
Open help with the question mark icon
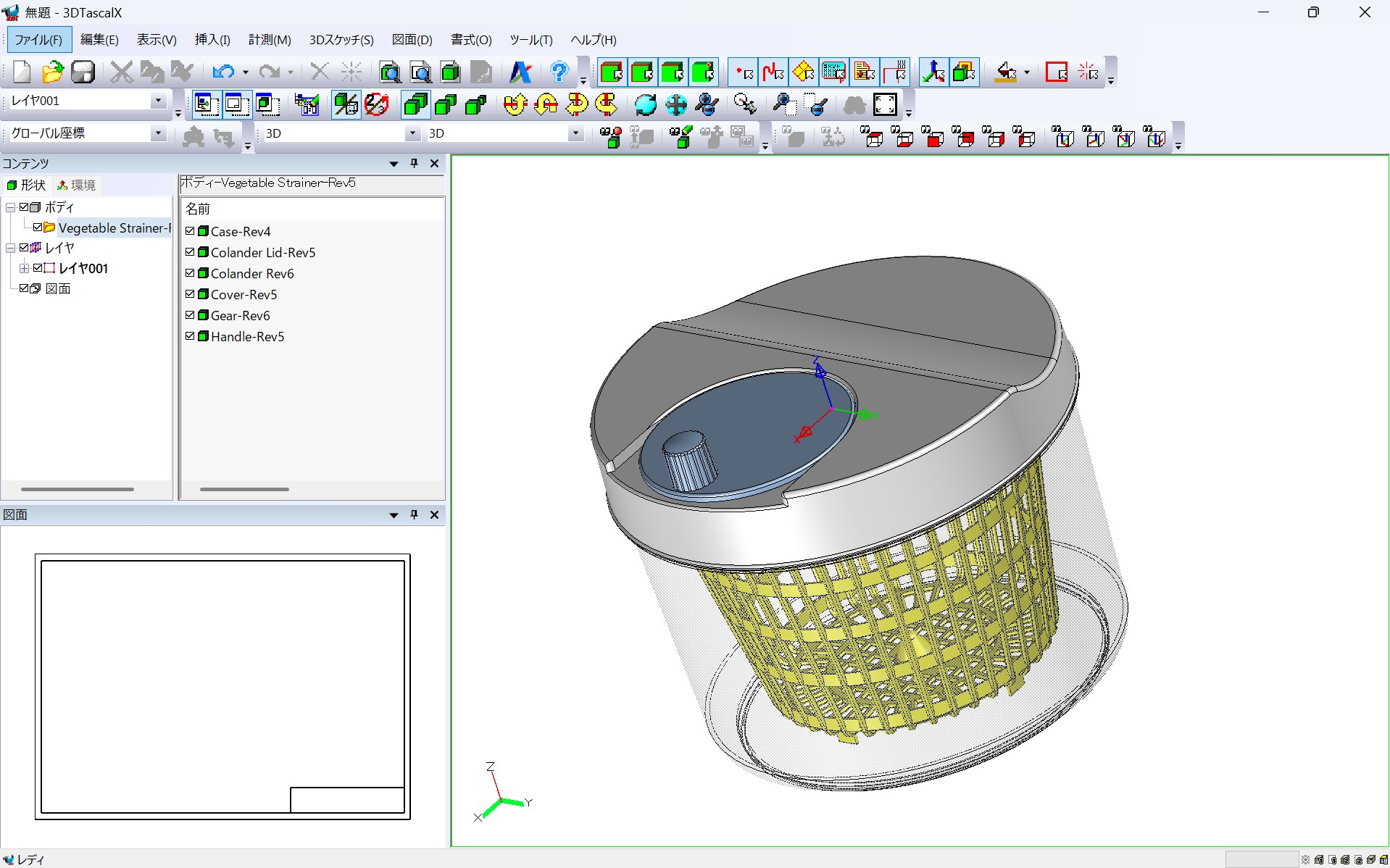559,72
